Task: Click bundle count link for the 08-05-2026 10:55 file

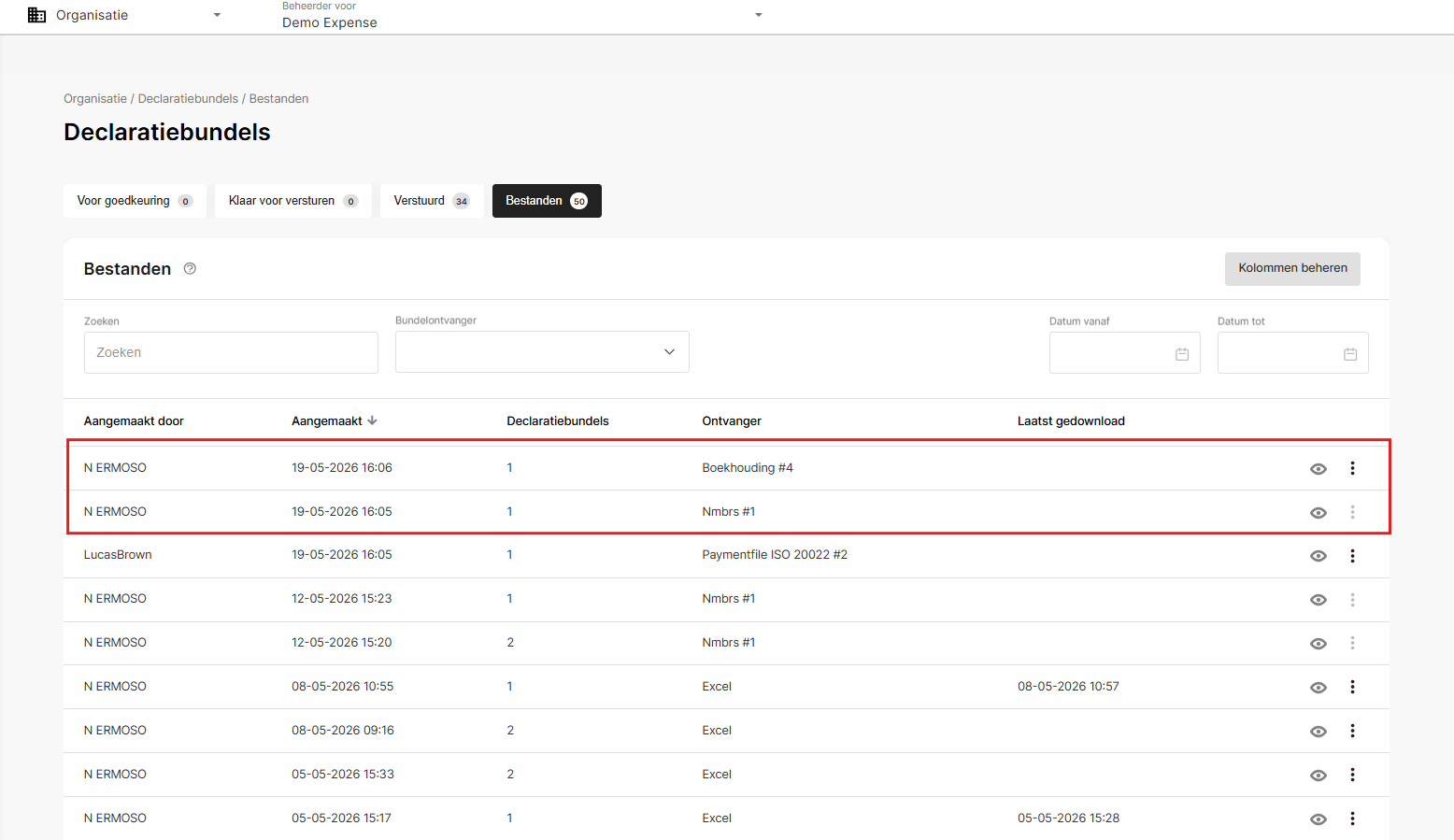Action: tap(509, 687)
